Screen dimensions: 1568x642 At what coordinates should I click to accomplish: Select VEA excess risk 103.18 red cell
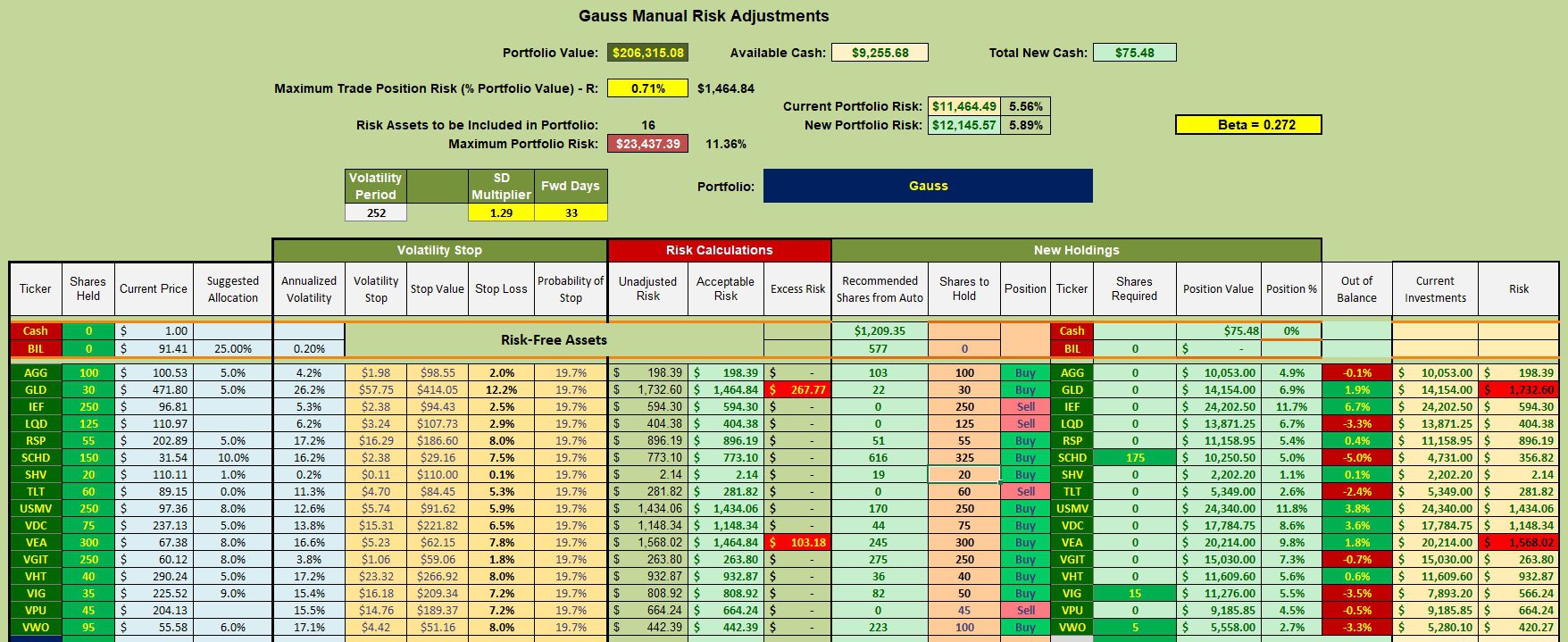[x=797, y=542]
